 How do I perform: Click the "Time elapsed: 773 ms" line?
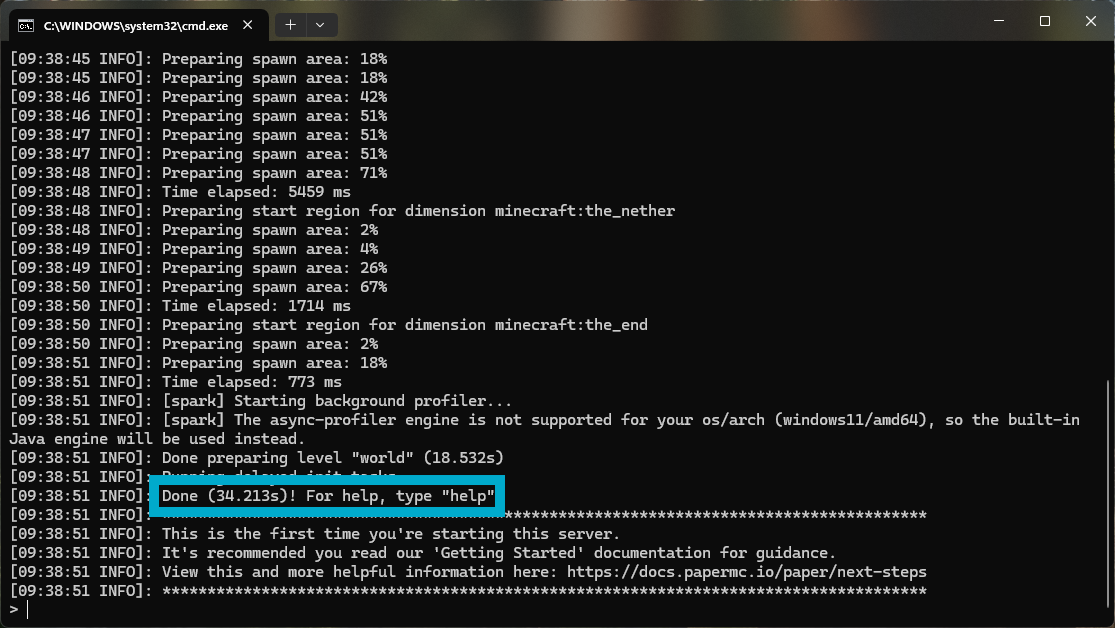tap(251, 382)
